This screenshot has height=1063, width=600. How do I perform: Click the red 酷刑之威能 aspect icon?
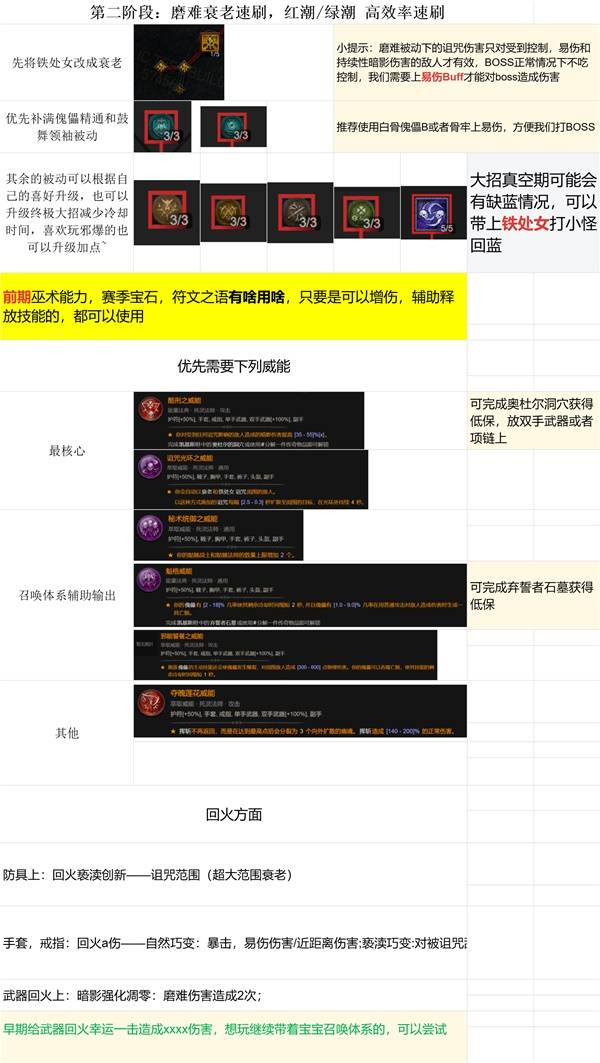click(x=151, y=410)
